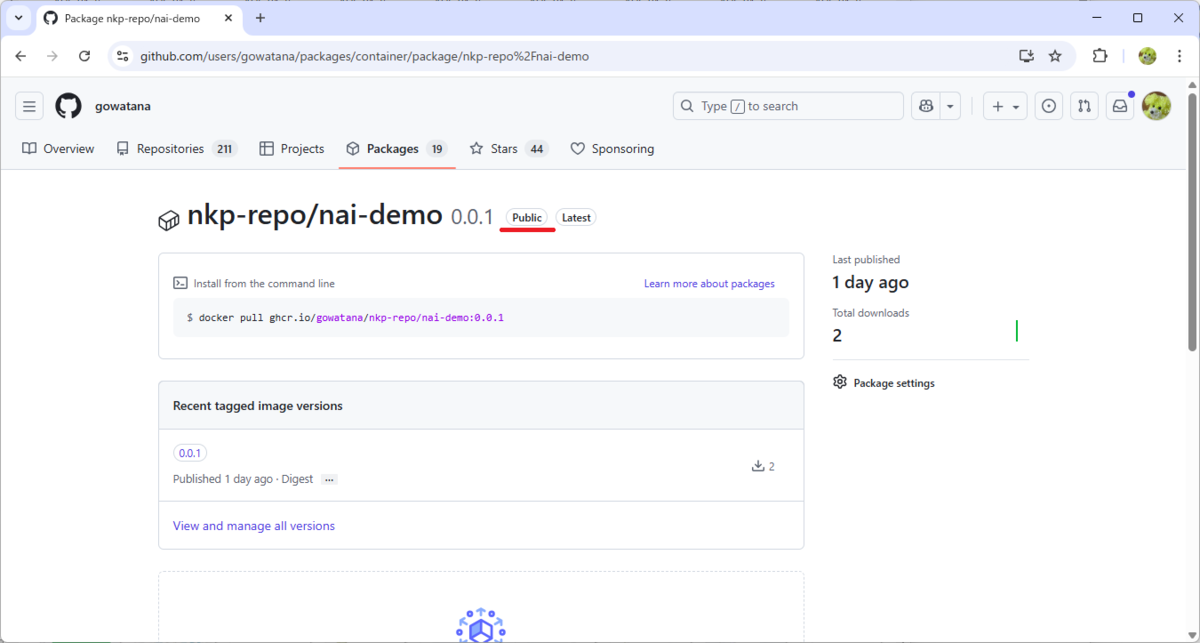Open the Pull requests icon in header
Image resolution: width=1200 pixels, height=643 pixels.
1084,106
